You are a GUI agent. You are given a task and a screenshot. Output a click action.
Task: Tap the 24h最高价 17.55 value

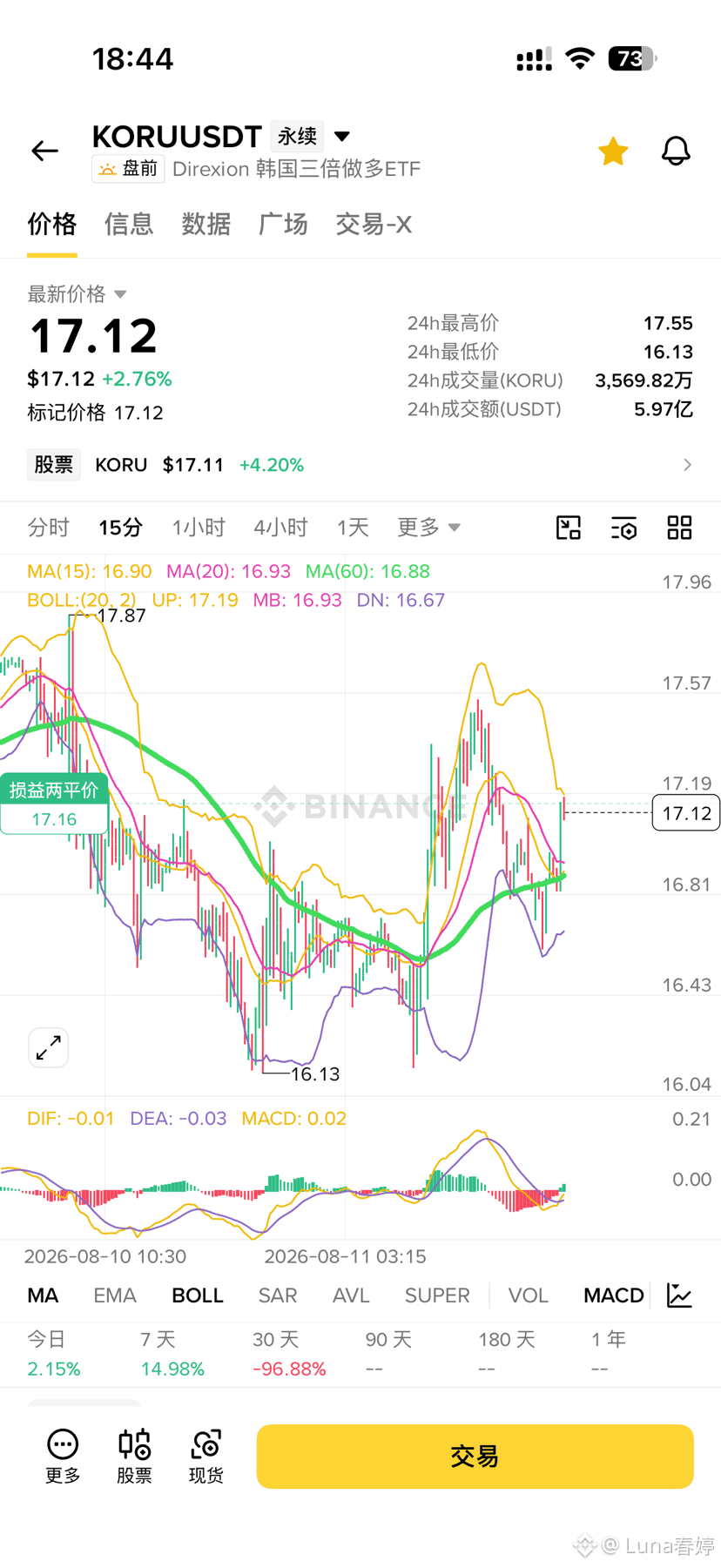668,323
